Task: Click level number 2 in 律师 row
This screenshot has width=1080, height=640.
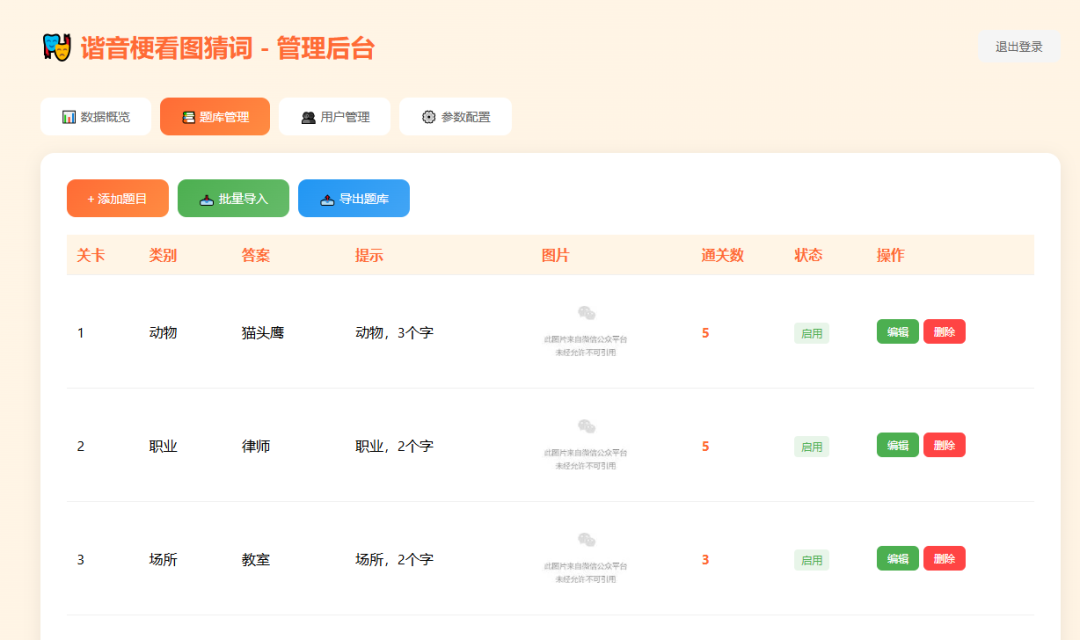Action: [x=81, y=446]
